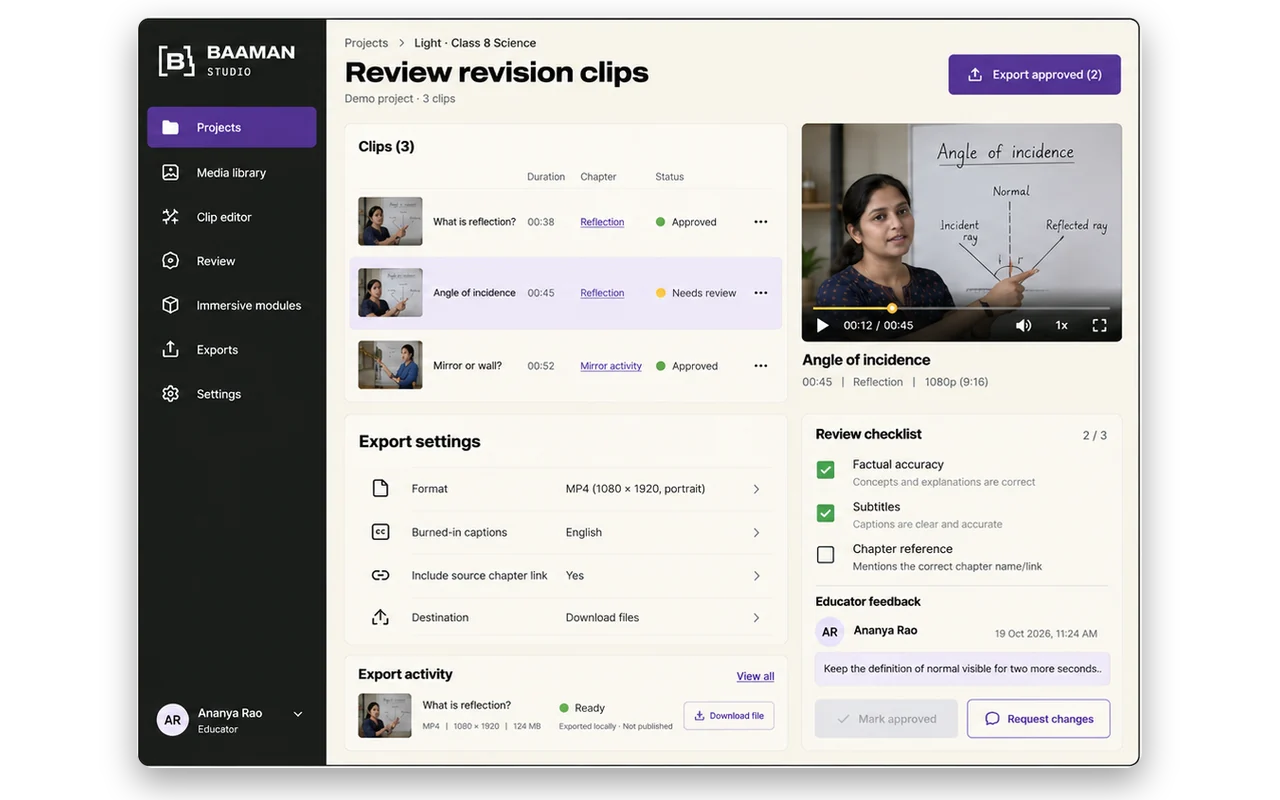Click the MP4 (1080 × 1920, portrait) value
Viewport: 1280px width, 800px height.
click(635, 489)
